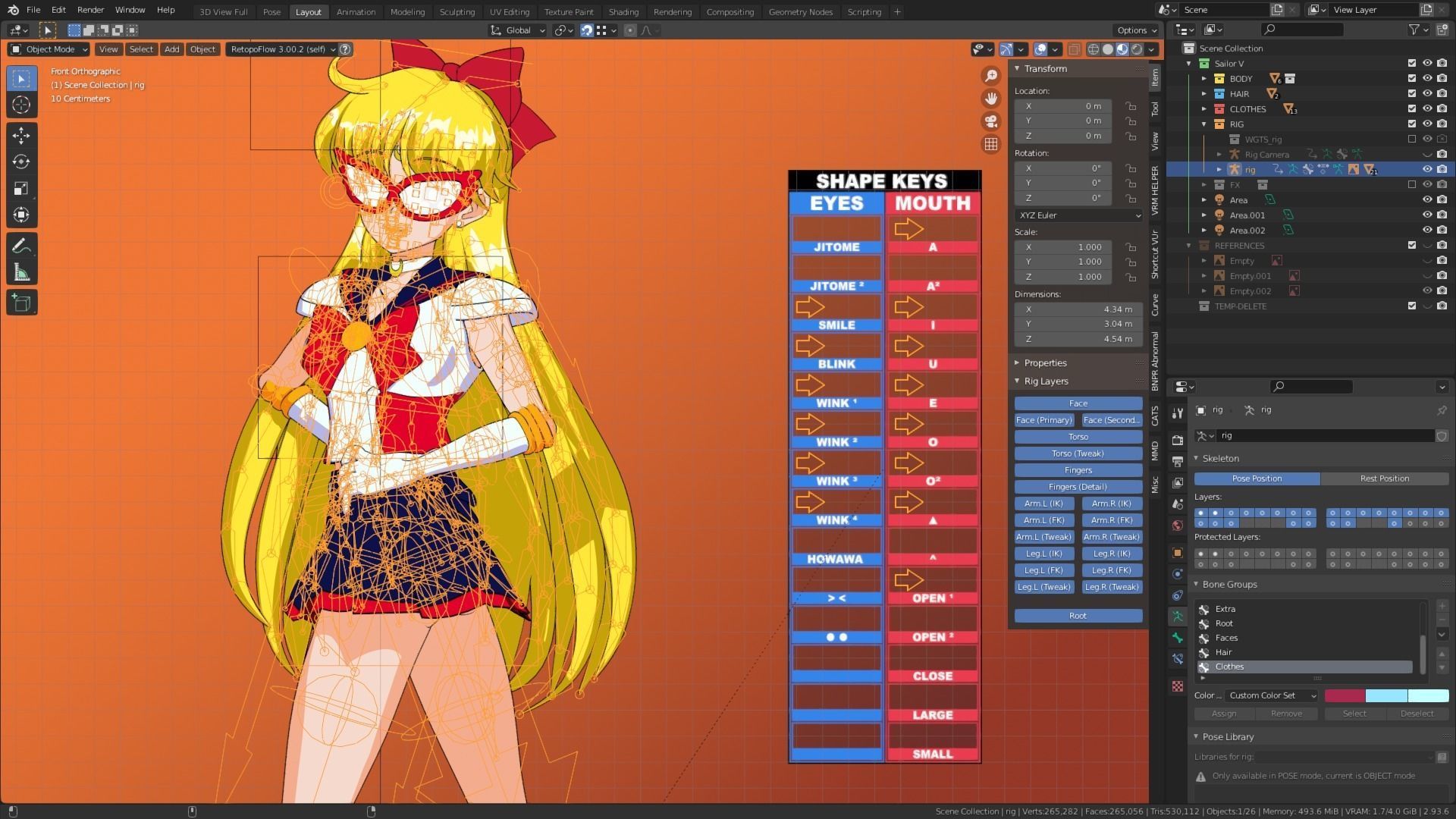Choose the Add Cube tool
The height and width of the screenshot is (819, 1456).
point(21,303)
